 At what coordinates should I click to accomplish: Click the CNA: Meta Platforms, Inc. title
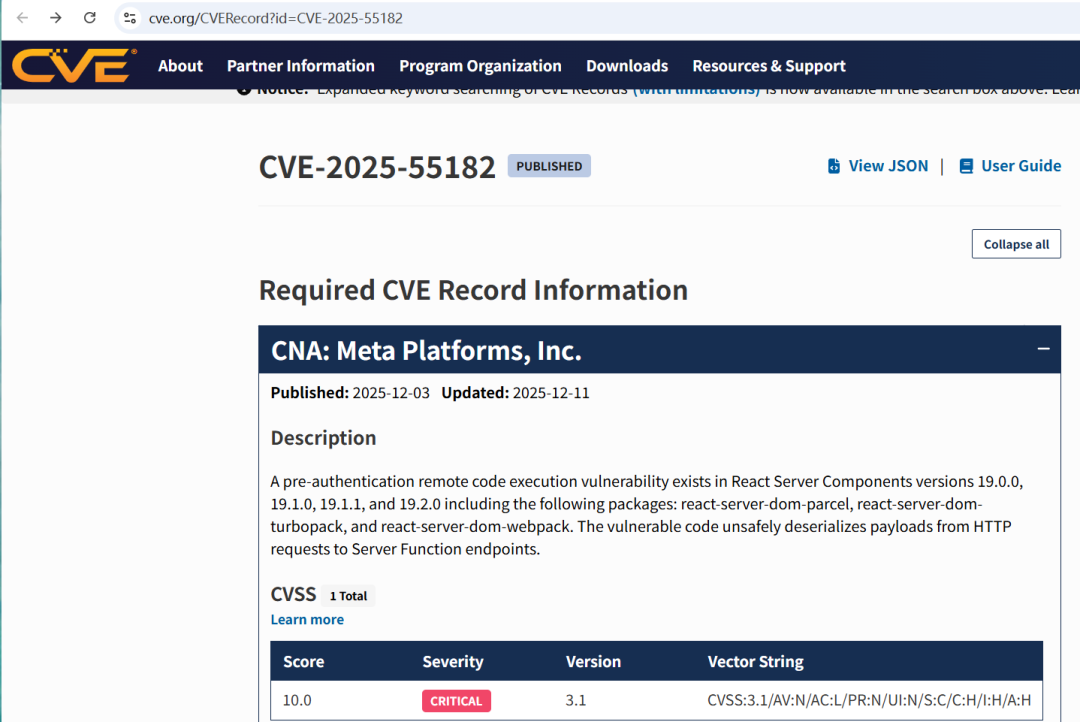point(426,351)
